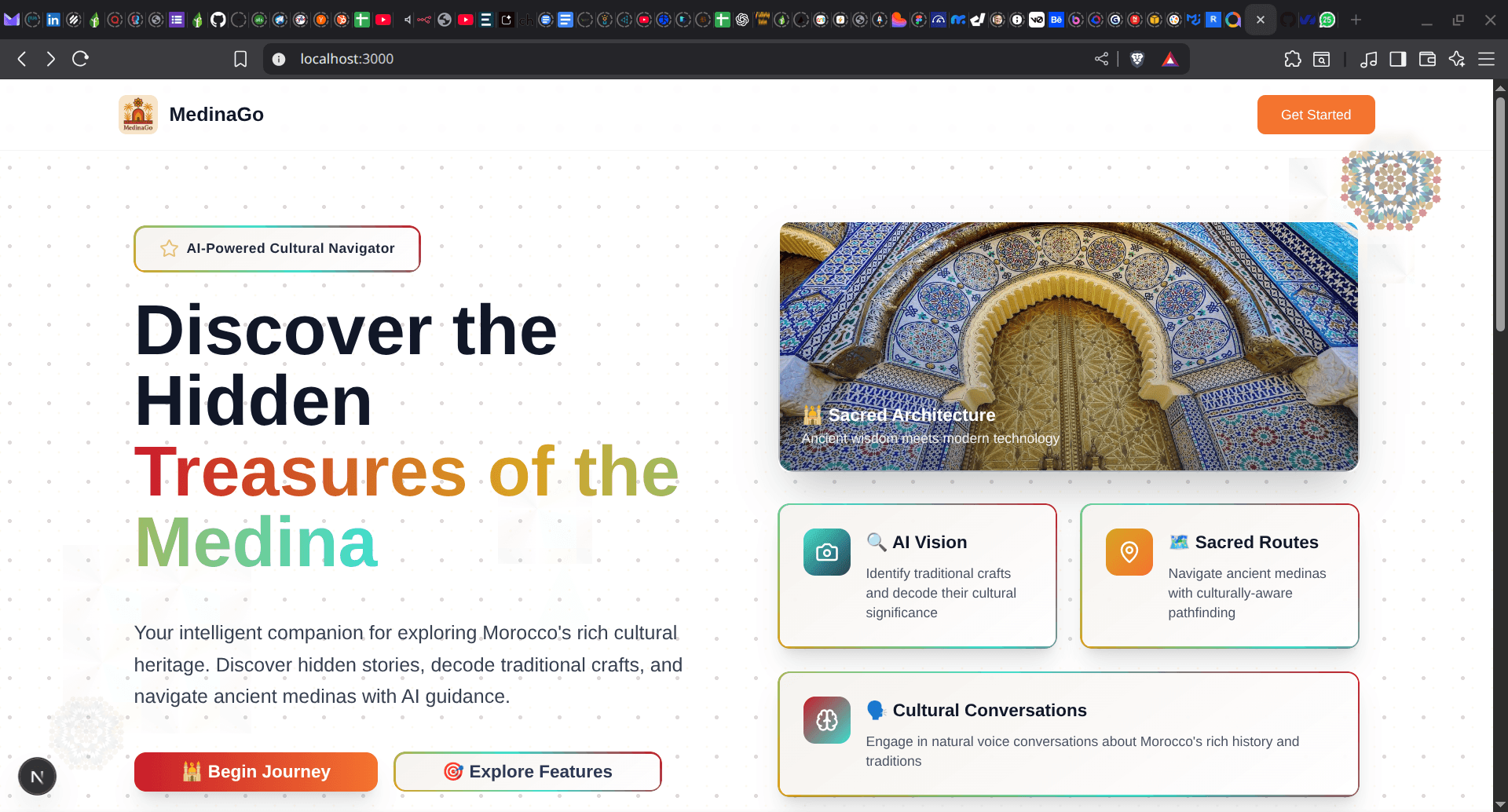Bookmark this page with bookmark icon
The height and width of the screenshot is (812, 1508).
click(x=240, y=59)
